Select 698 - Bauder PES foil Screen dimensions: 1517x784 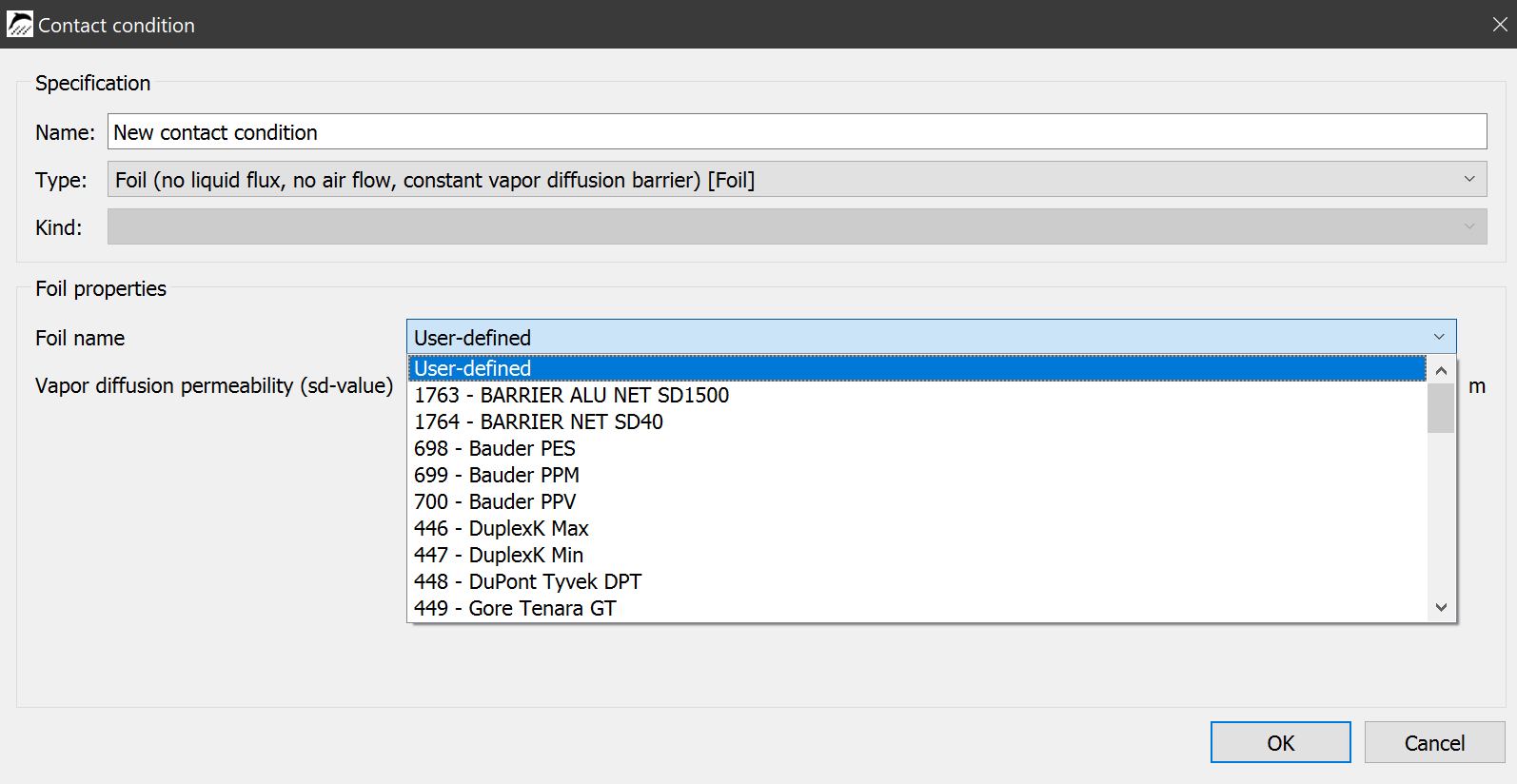tap(917, 448)
